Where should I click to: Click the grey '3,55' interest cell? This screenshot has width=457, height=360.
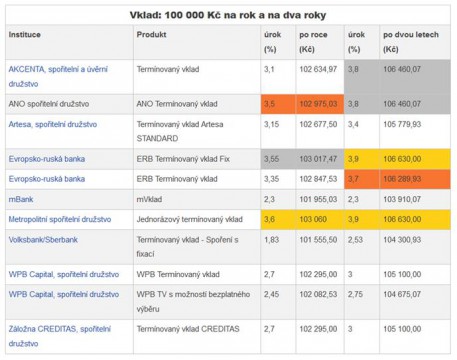(x=278, y=159)
